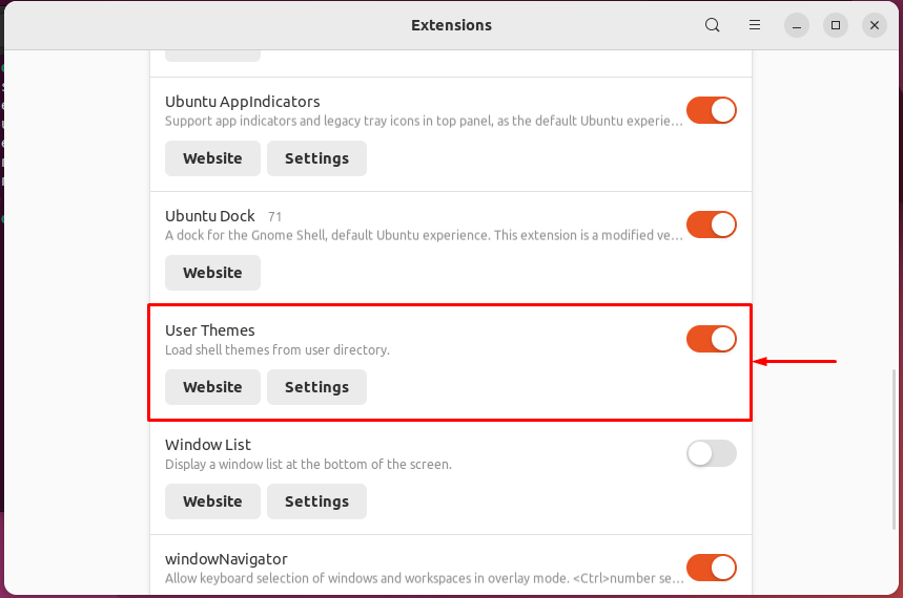Viewport: 904px width, 598px height.
Task: Maximize the Extensions window
Action: (835, 25)
